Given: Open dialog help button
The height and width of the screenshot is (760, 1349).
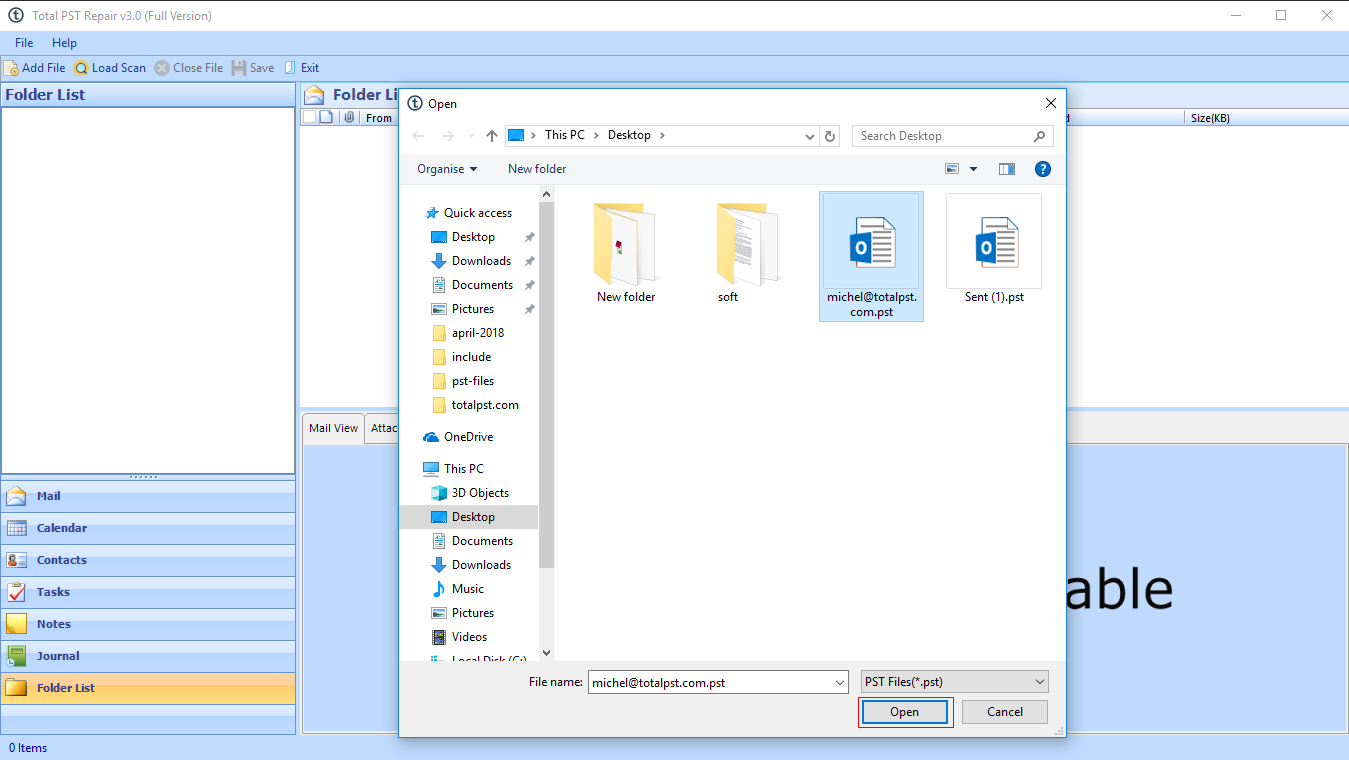Looking at the screenshot, I should [x=1043, y=169].
